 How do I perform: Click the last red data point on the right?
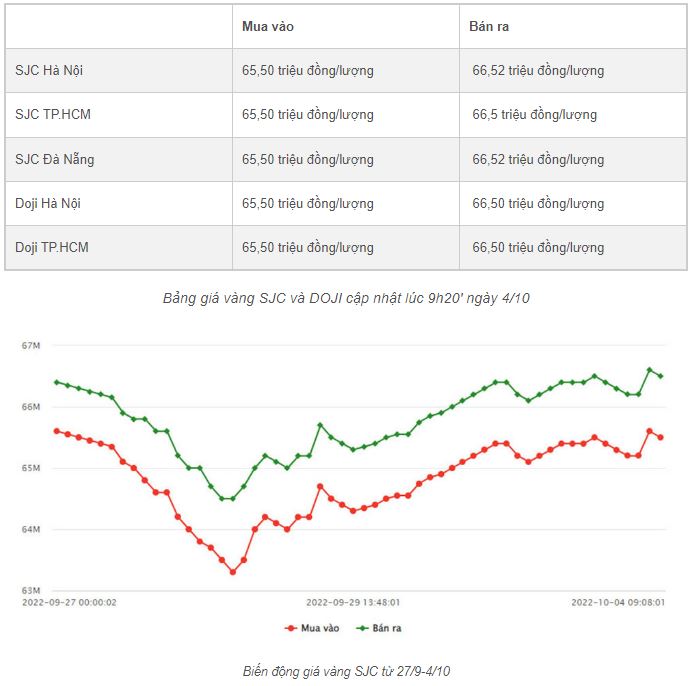tap(661, 437)
